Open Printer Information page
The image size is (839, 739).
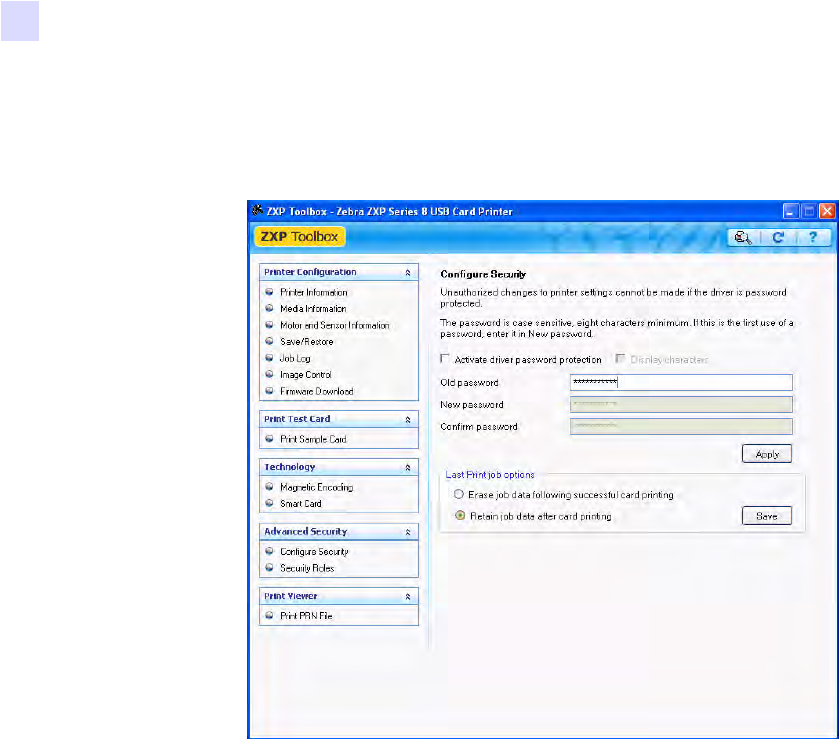(x=314, y=292)
